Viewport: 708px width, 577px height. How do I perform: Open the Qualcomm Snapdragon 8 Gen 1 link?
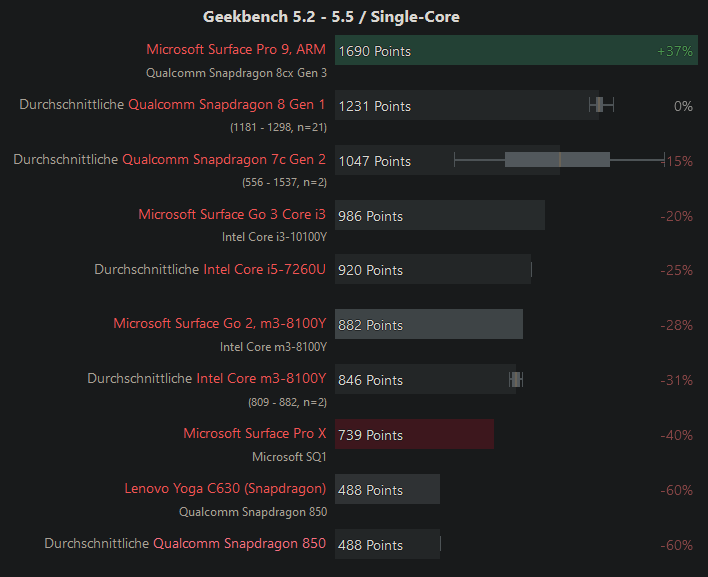[227, 104]
